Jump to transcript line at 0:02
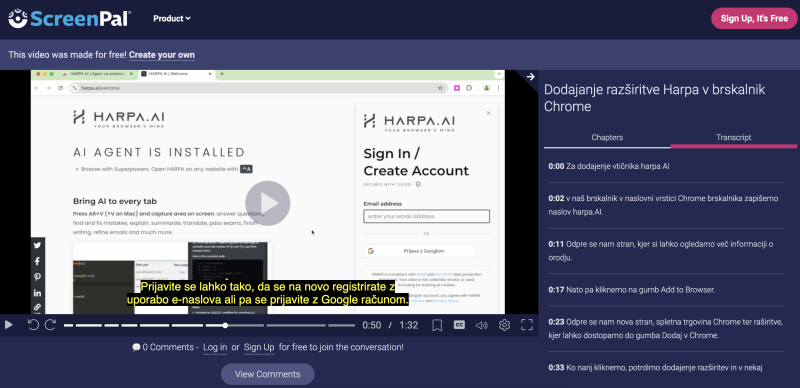The image size is (800, 388). pos(666,205)
